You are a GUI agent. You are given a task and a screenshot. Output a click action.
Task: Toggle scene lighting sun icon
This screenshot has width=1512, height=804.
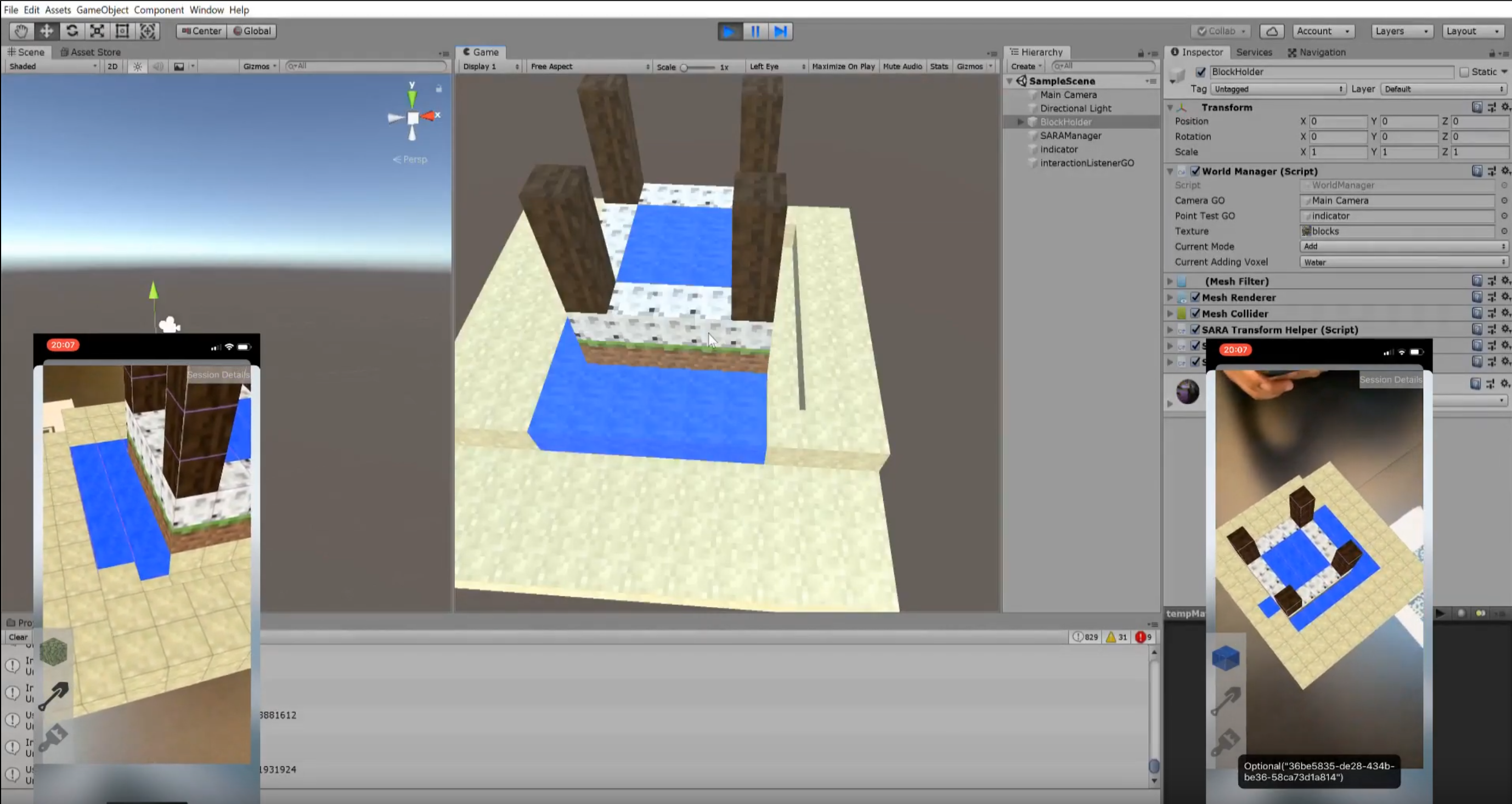pos(137,66)
